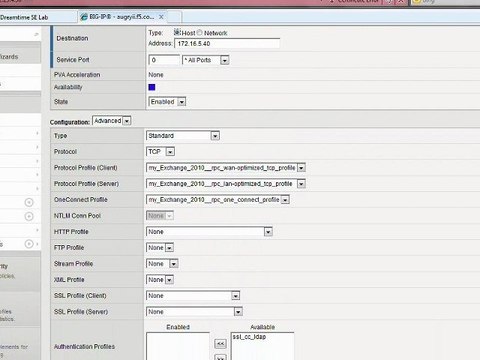Open the FTP Profile dropdown
Screen dimensions: 480x360
click(x=160, y=248)
